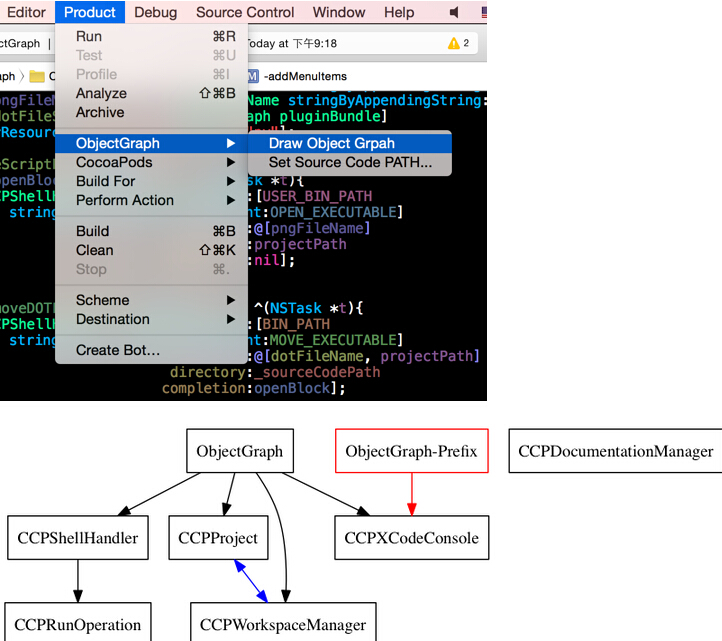Select Draw Object Grpah from the submenu

[x=331, y=143]
